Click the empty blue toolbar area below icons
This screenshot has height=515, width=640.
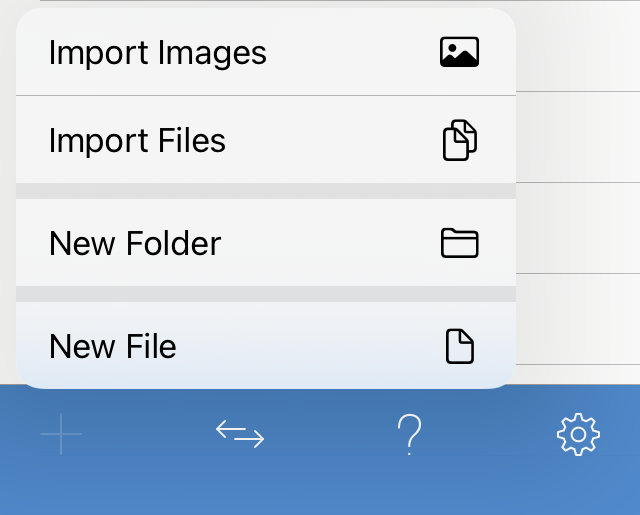320,488
